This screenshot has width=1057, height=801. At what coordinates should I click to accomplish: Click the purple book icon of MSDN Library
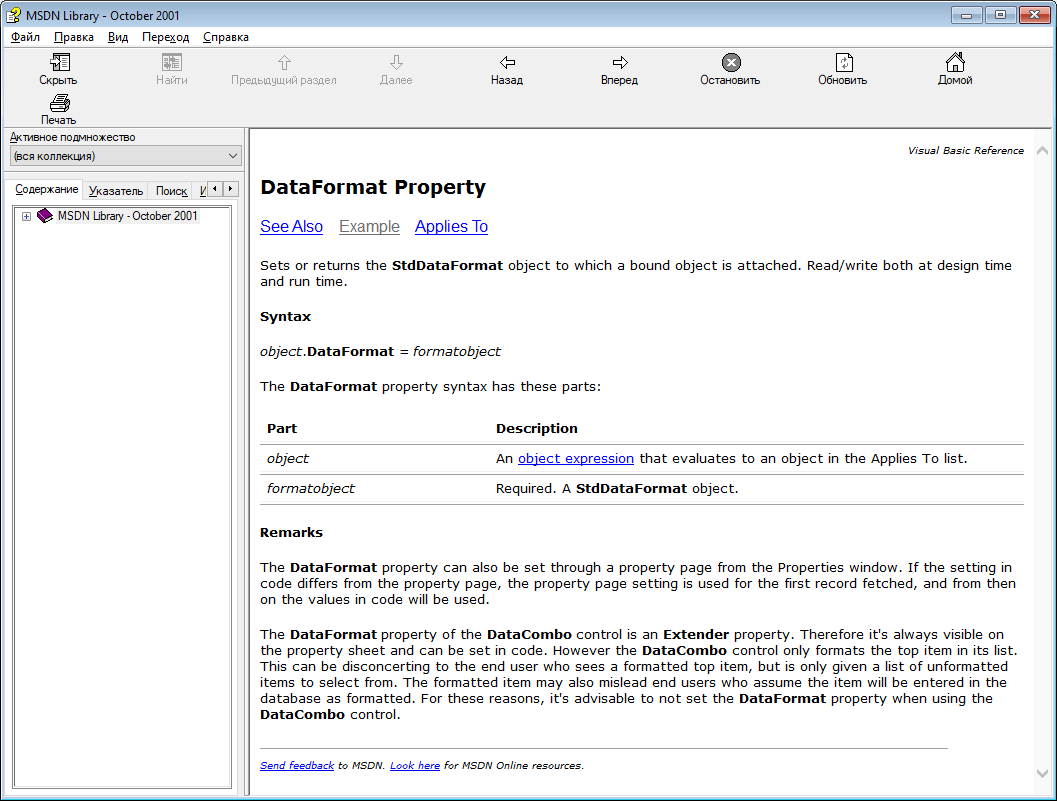(44, 216)
